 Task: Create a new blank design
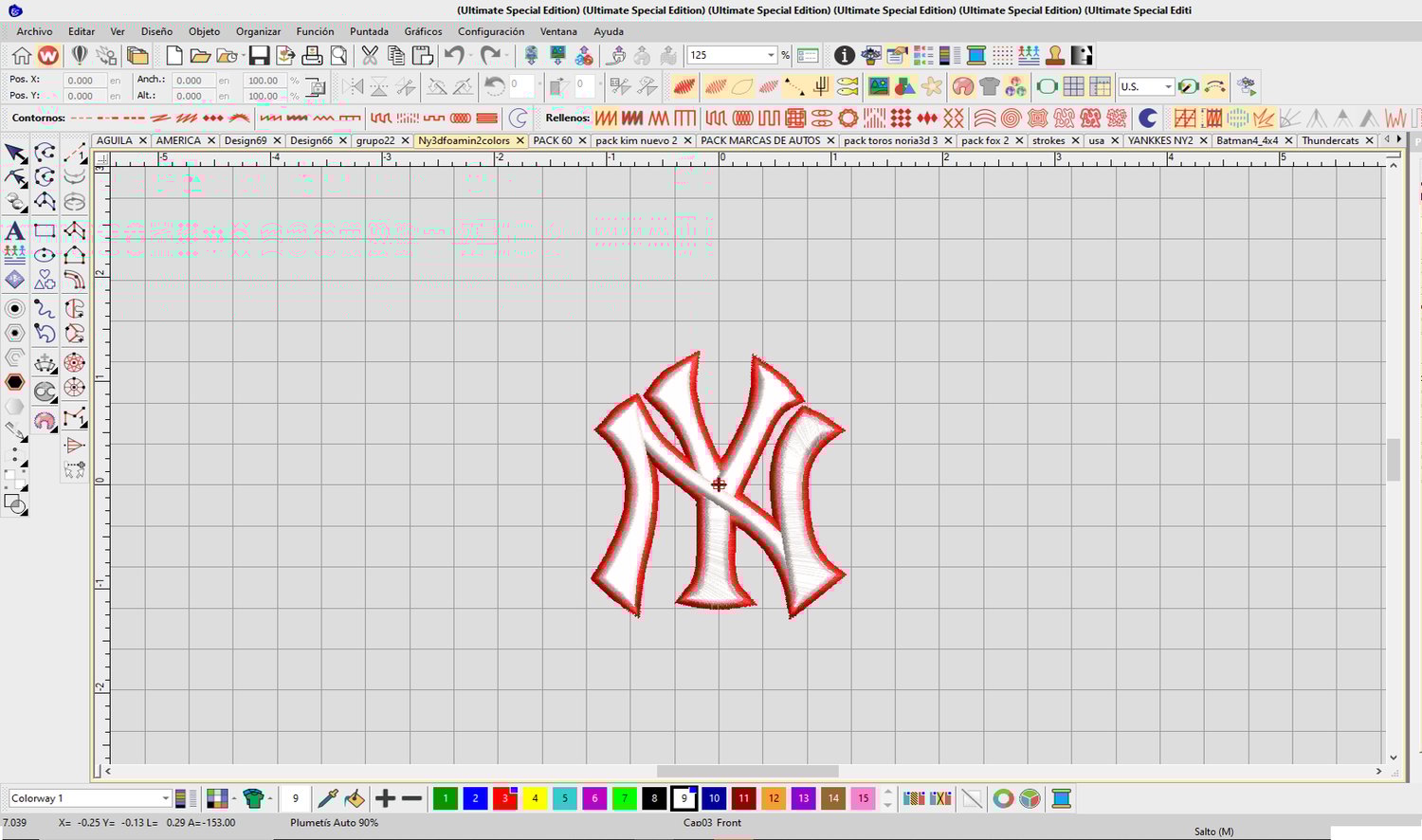(174, 55)
